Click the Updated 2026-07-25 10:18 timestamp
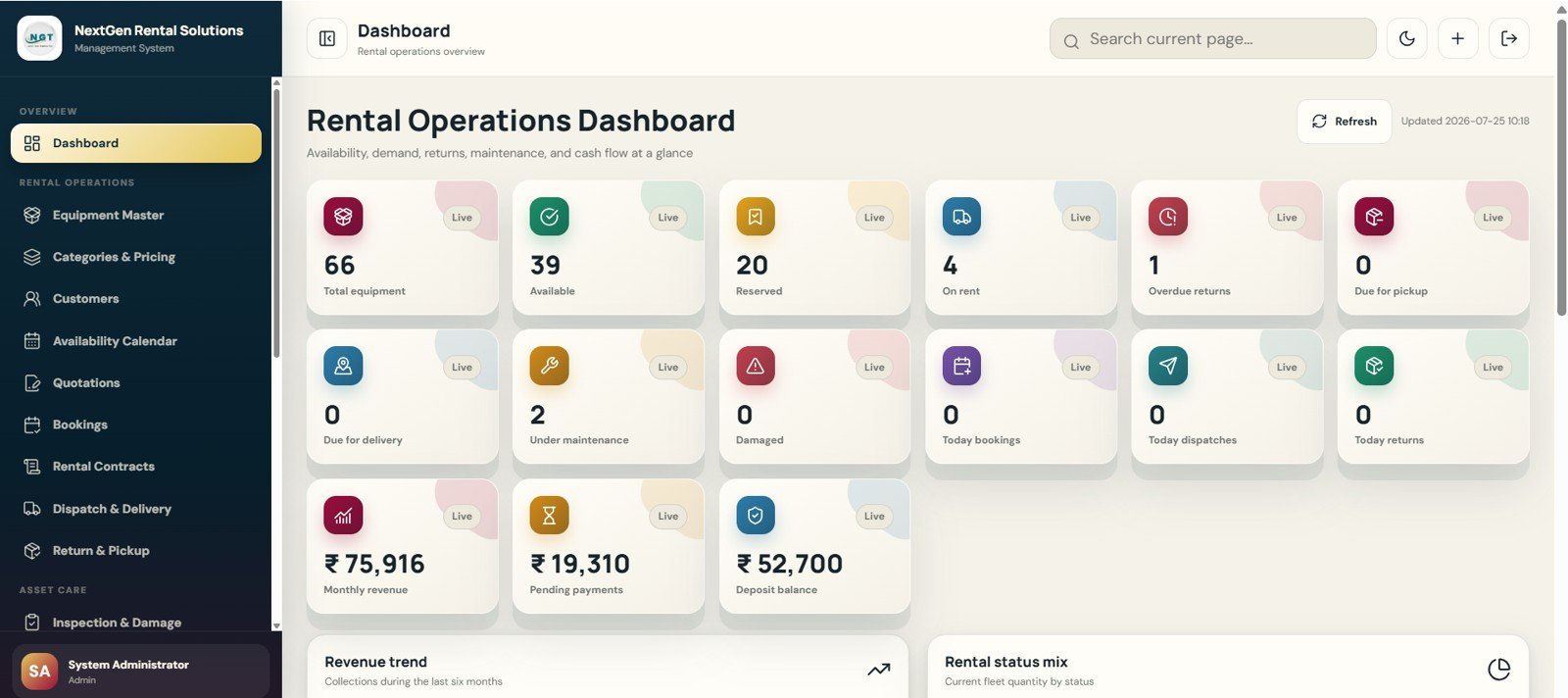Viewport: 1568px width, 698px height. (1465, 122)
